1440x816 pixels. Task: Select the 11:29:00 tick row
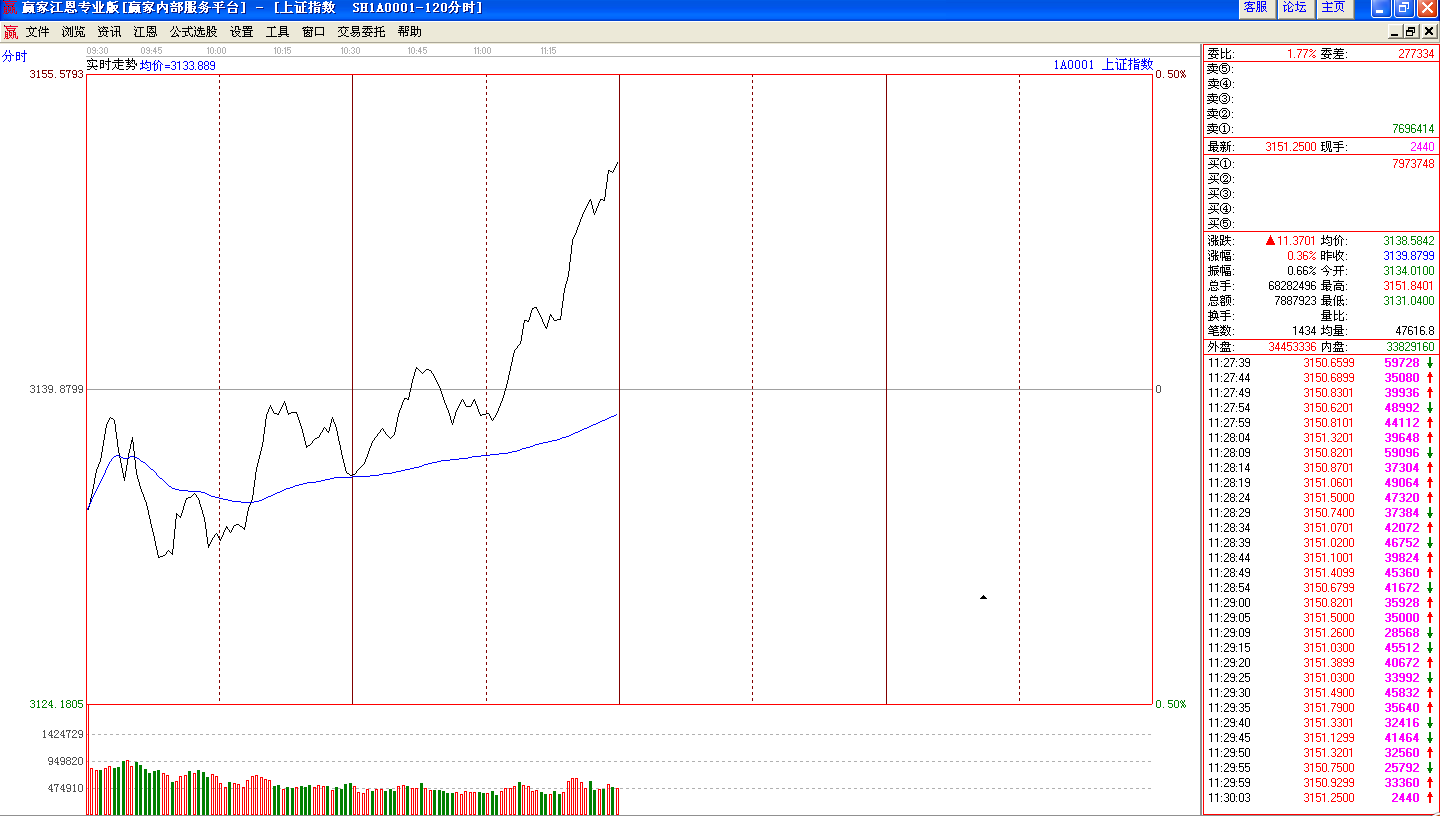[x=1321, y=603]
